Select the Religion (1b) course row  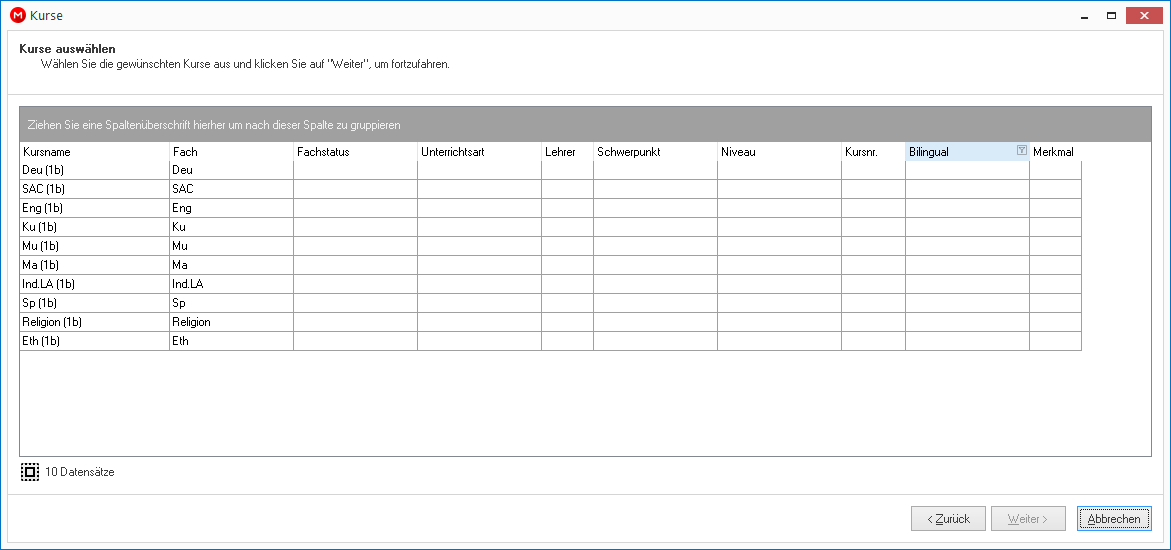[550, 321]
